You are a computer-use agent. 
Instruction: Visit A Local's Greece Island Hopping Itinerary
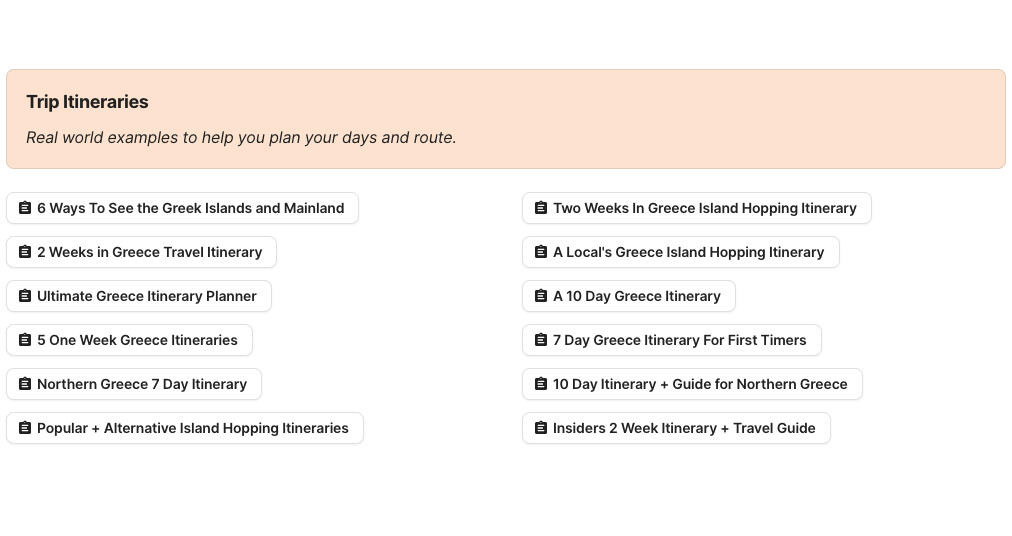(688, 252)
